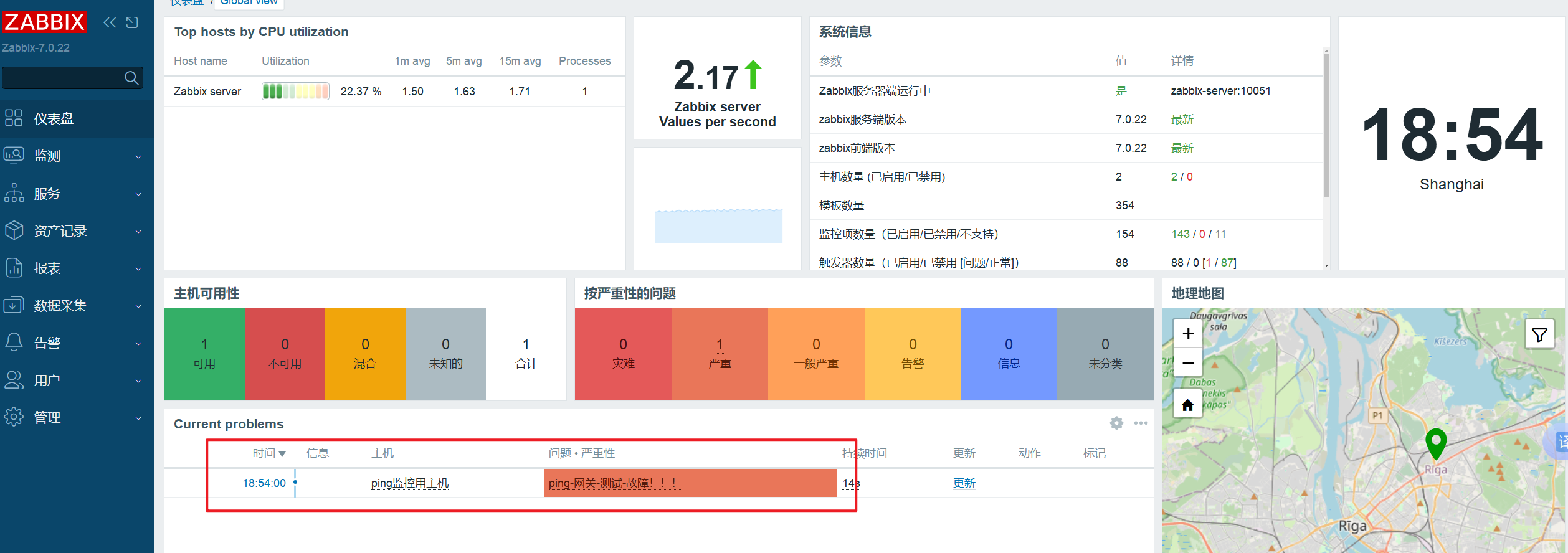Open the 仪表盘 menu item

tap(54, 119)
